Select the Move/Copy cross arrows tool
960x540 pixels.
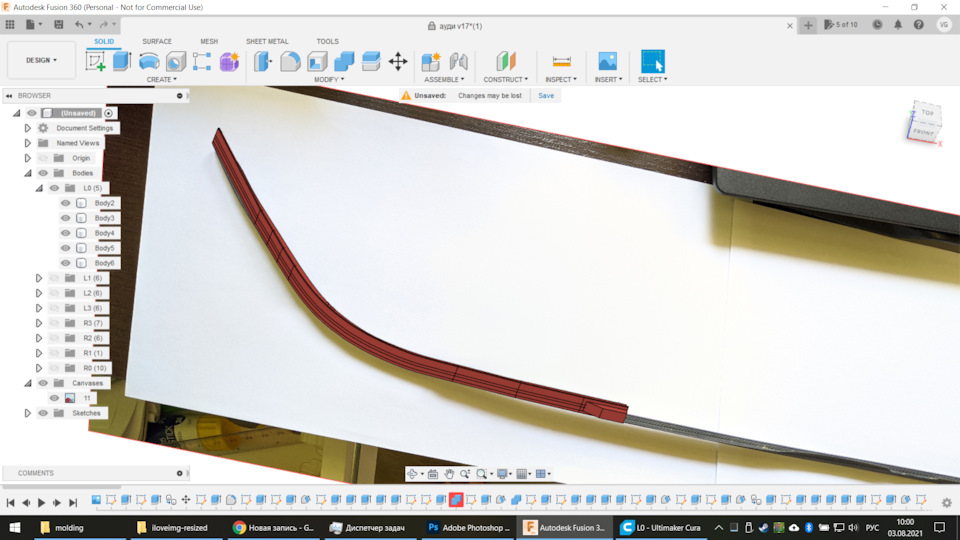[x=398, y=61]
